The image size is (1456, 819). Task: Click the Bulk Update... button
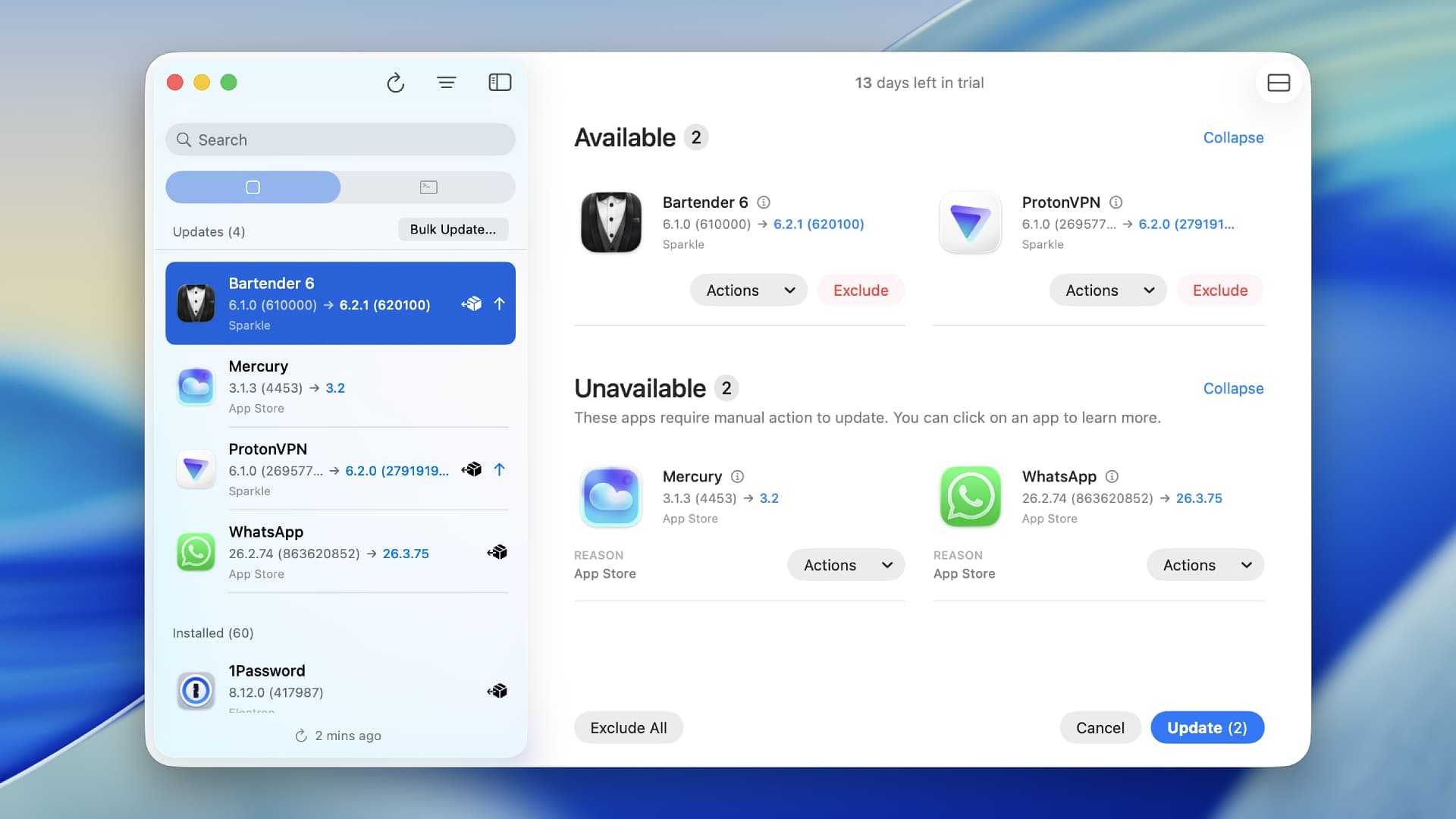453,230
